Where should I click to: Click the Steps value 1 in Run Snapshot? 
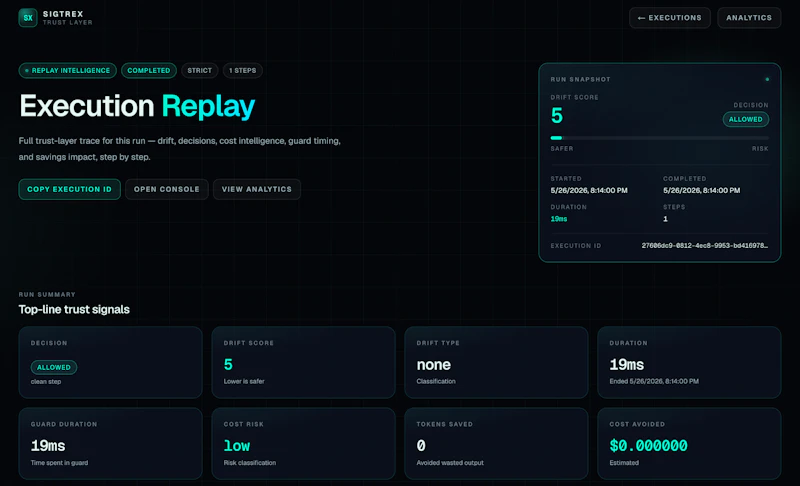(665, 219)
